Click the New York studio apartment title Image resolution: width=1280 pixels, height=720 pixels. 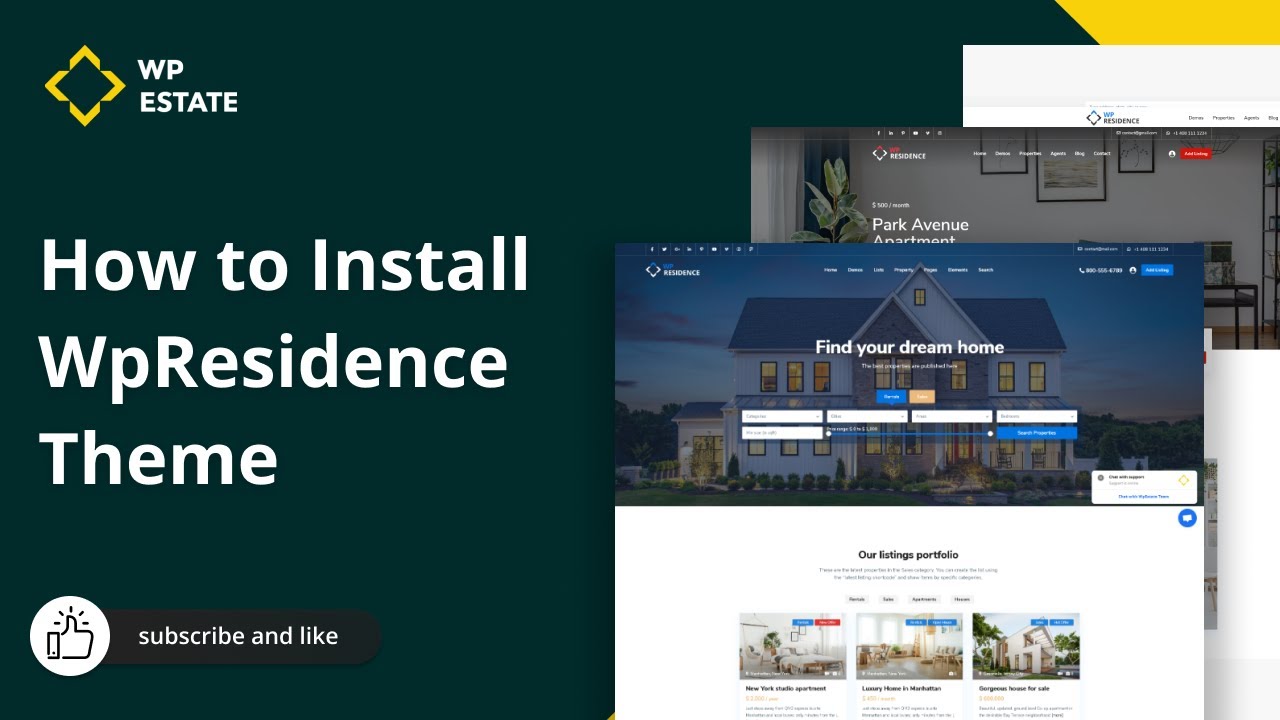[786, 688]
